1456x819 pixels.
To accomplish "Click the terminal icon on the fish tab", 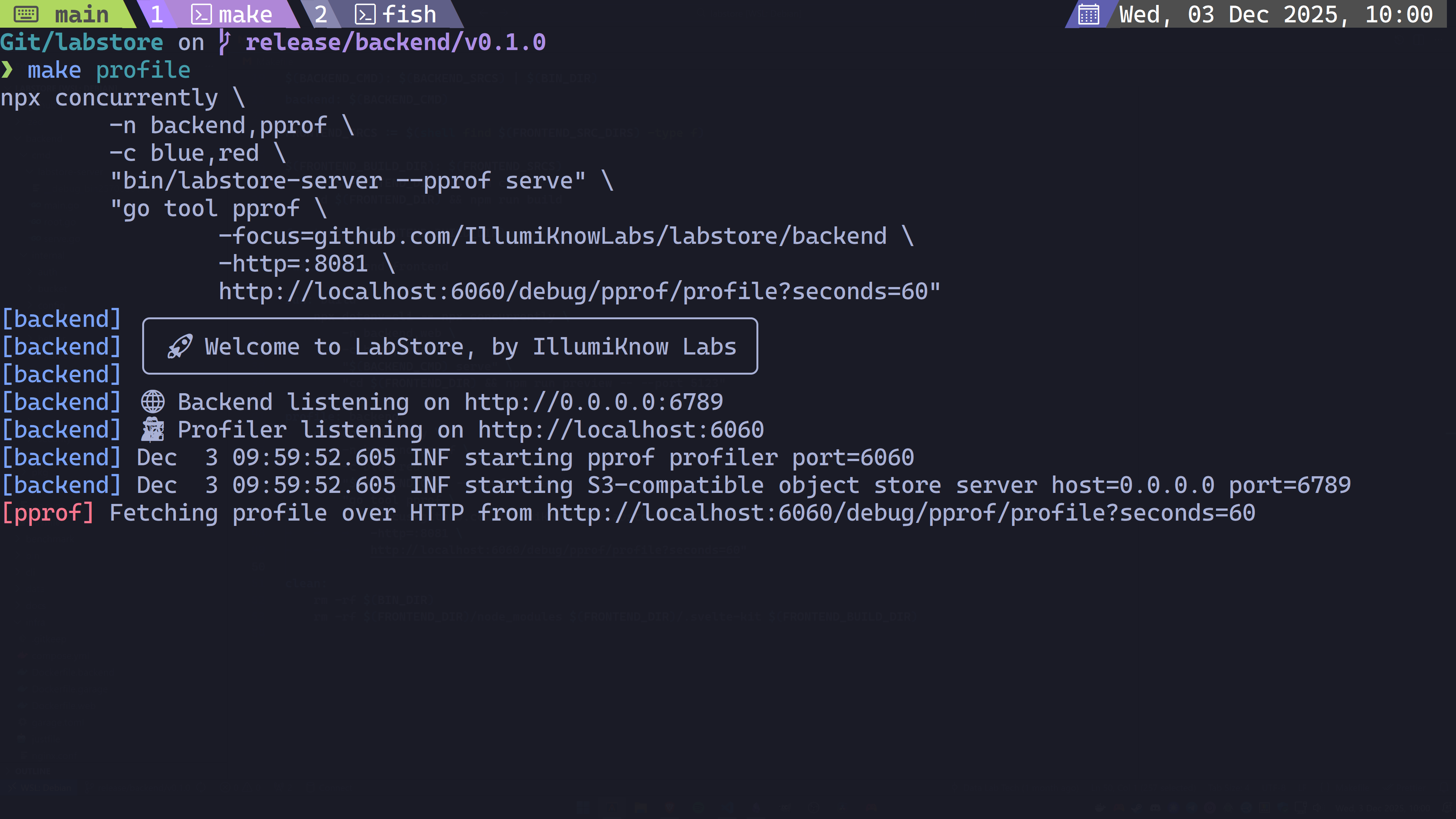I will click(x=365, y=14).
